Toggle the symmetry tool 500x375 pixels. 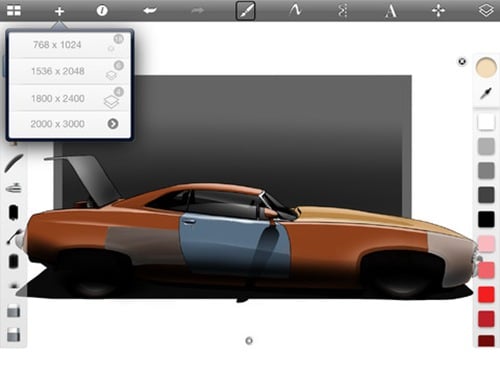[x=342, y=11]
